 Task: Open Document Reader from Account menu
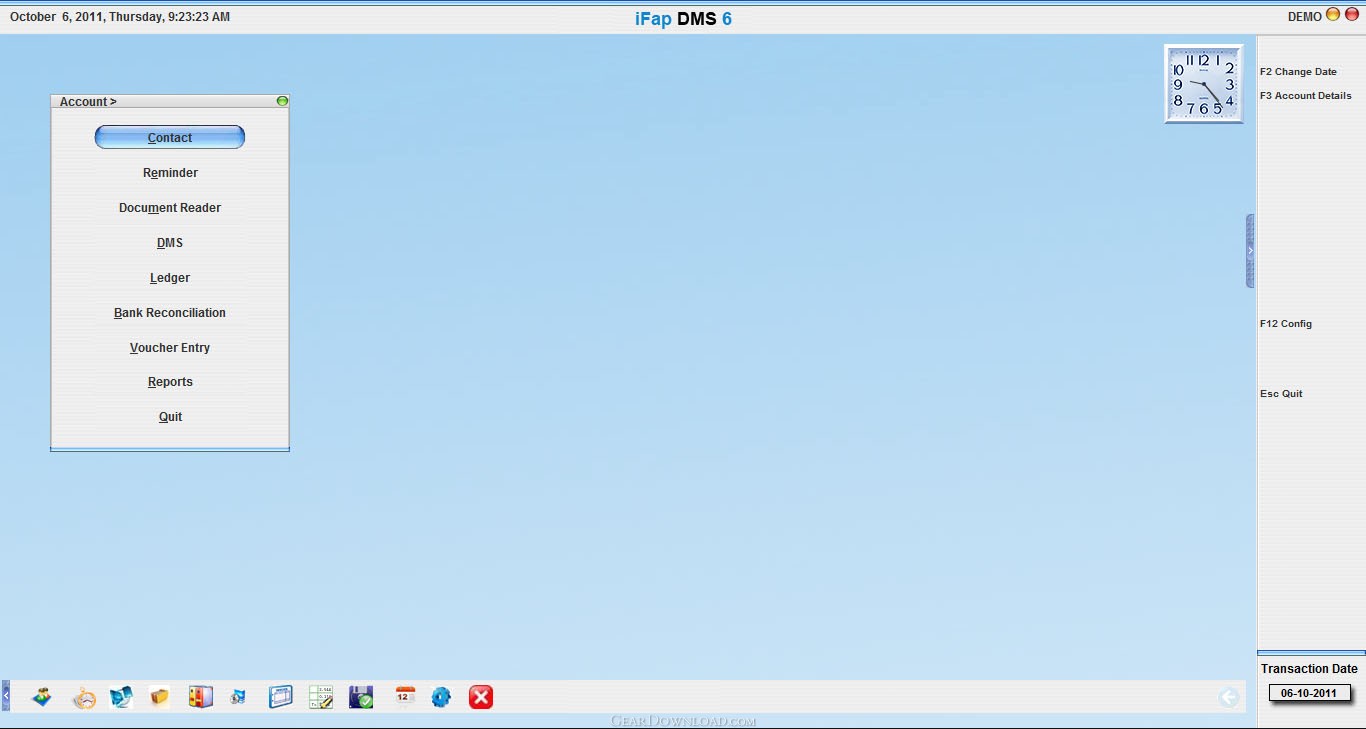(x=170, y=208)
